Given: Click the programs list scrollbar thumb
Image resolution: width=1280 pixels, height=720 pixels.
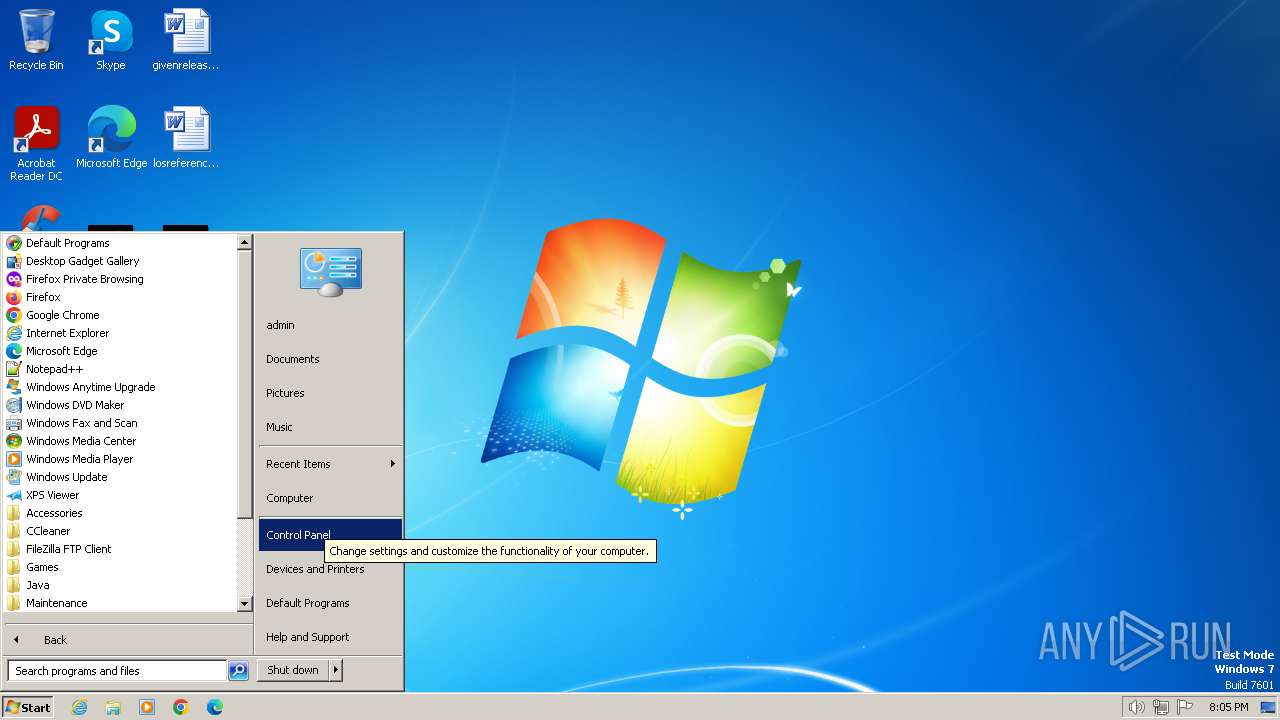Looking at the screenshot, I should [x=244, y=384].
